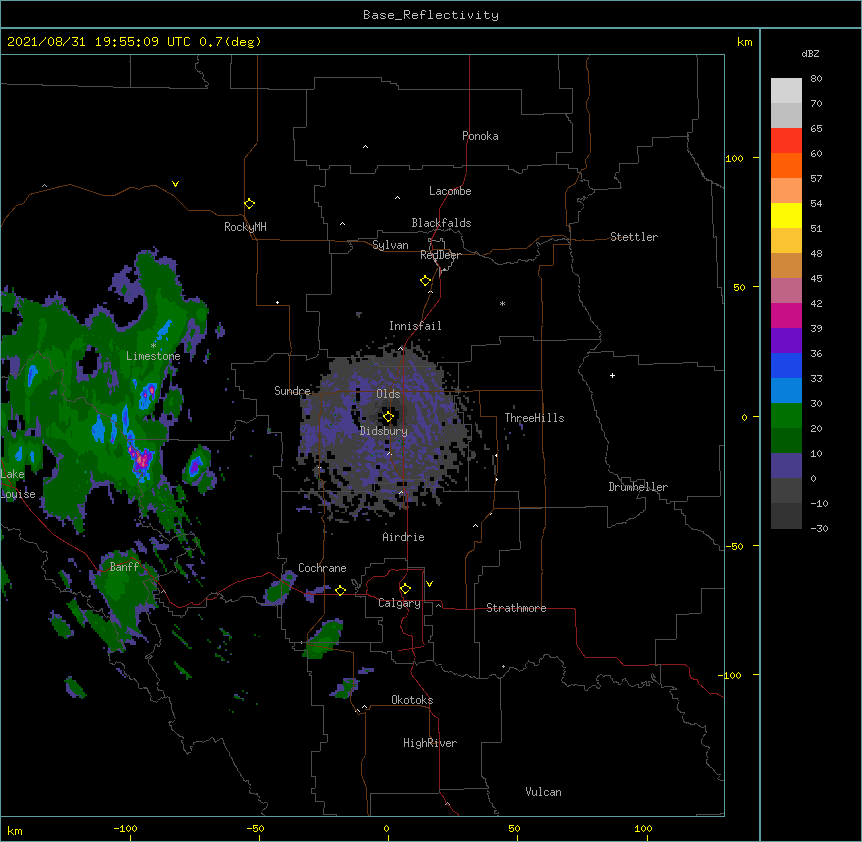Select the Strathmore town label

tap(516, 608)
